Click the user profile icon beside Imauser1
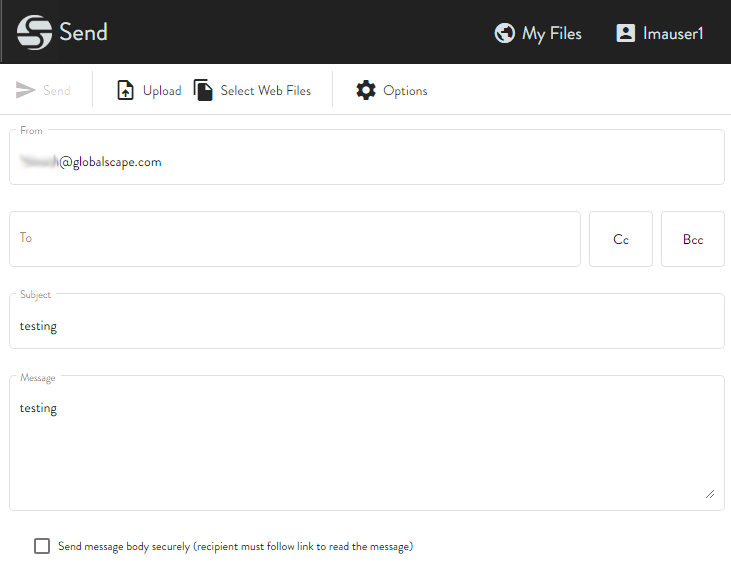The width and height of the screenshot is (731, 565). 626,33
